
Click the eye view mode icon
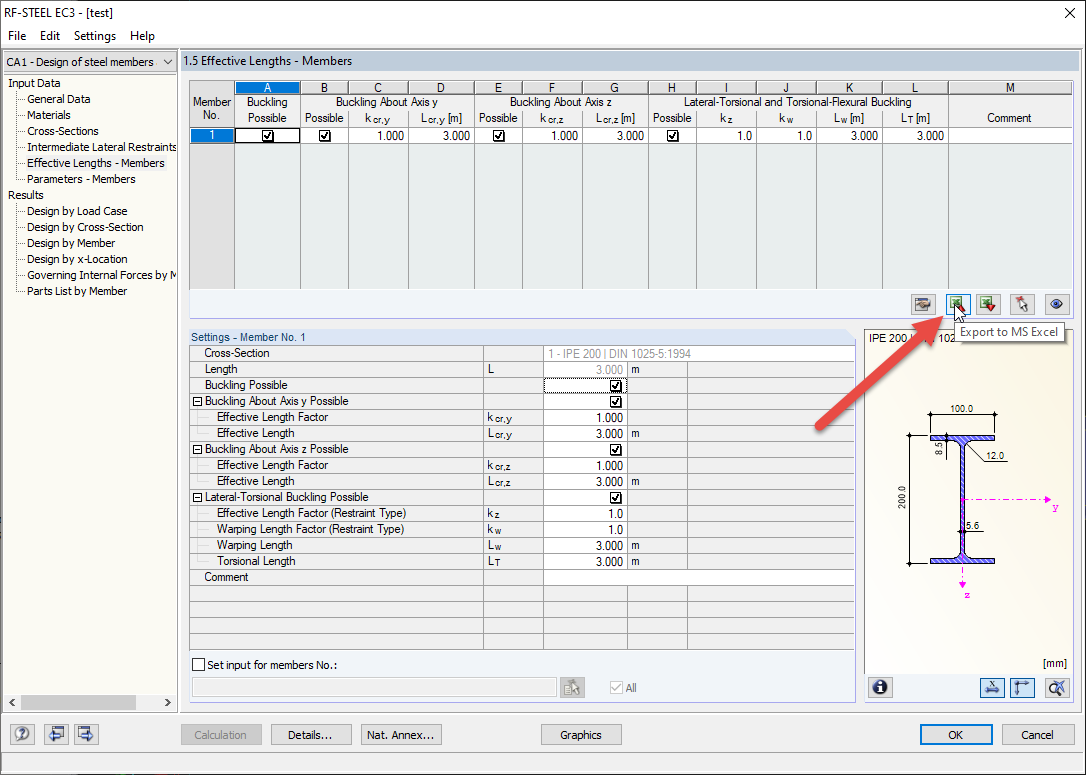1056,304
